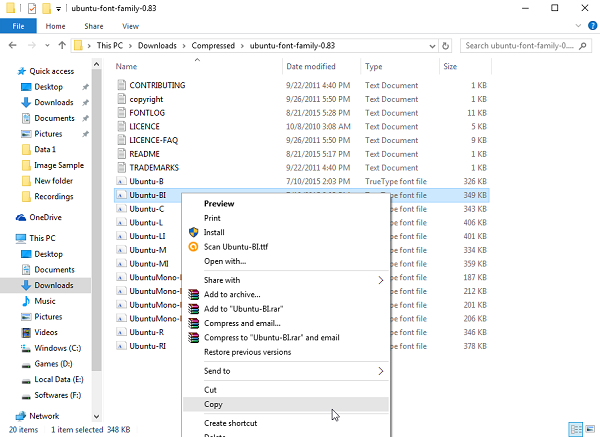Click the Install shield icon in context menu
The width and height of the screenshot is (600, 437).
194,232
